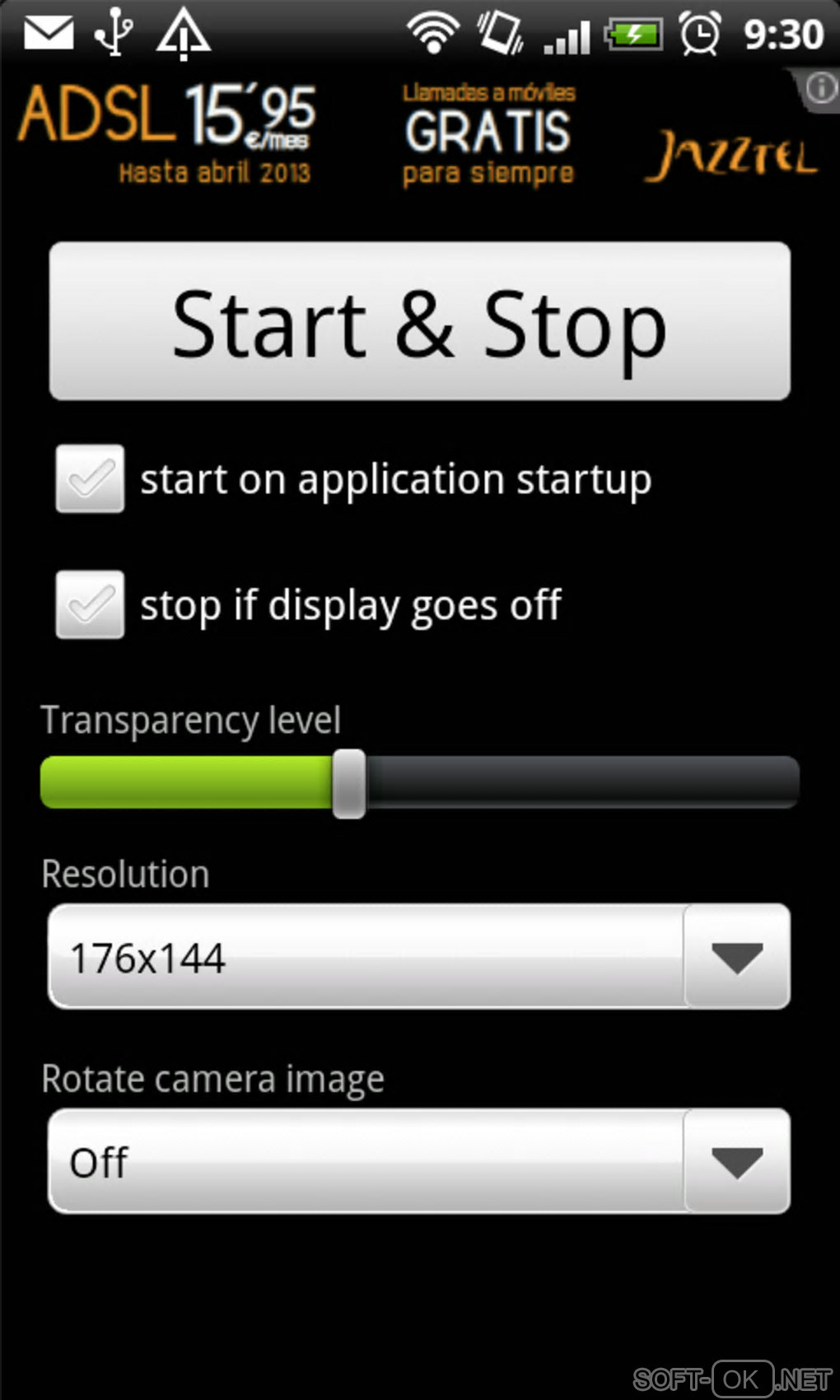The height and width of the screenshot is (1400, 840).
Task: Toggle start on application startup checkbox
Action: (91, 479)
